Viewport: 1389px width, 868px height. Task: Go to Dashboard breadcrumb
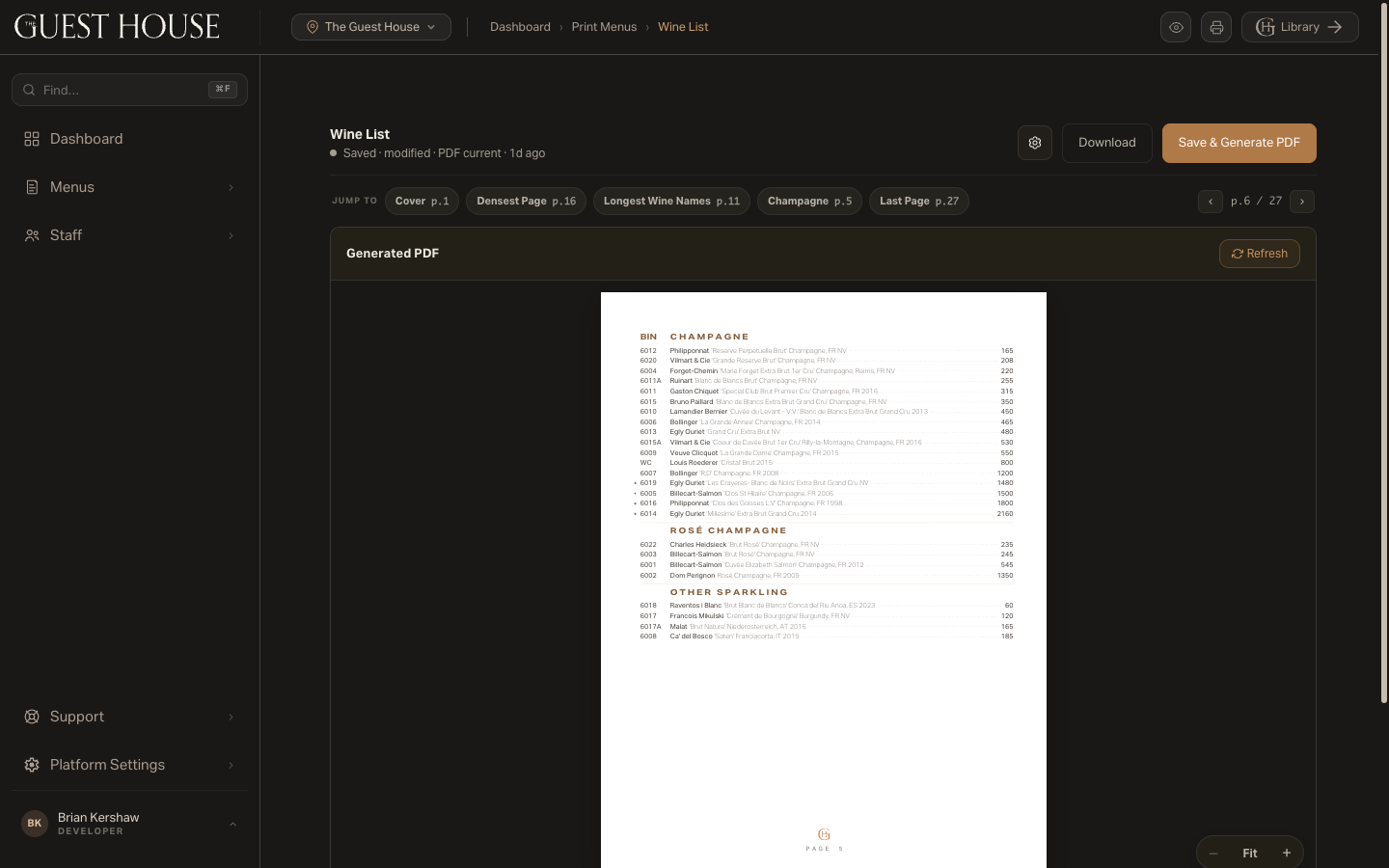520,27
